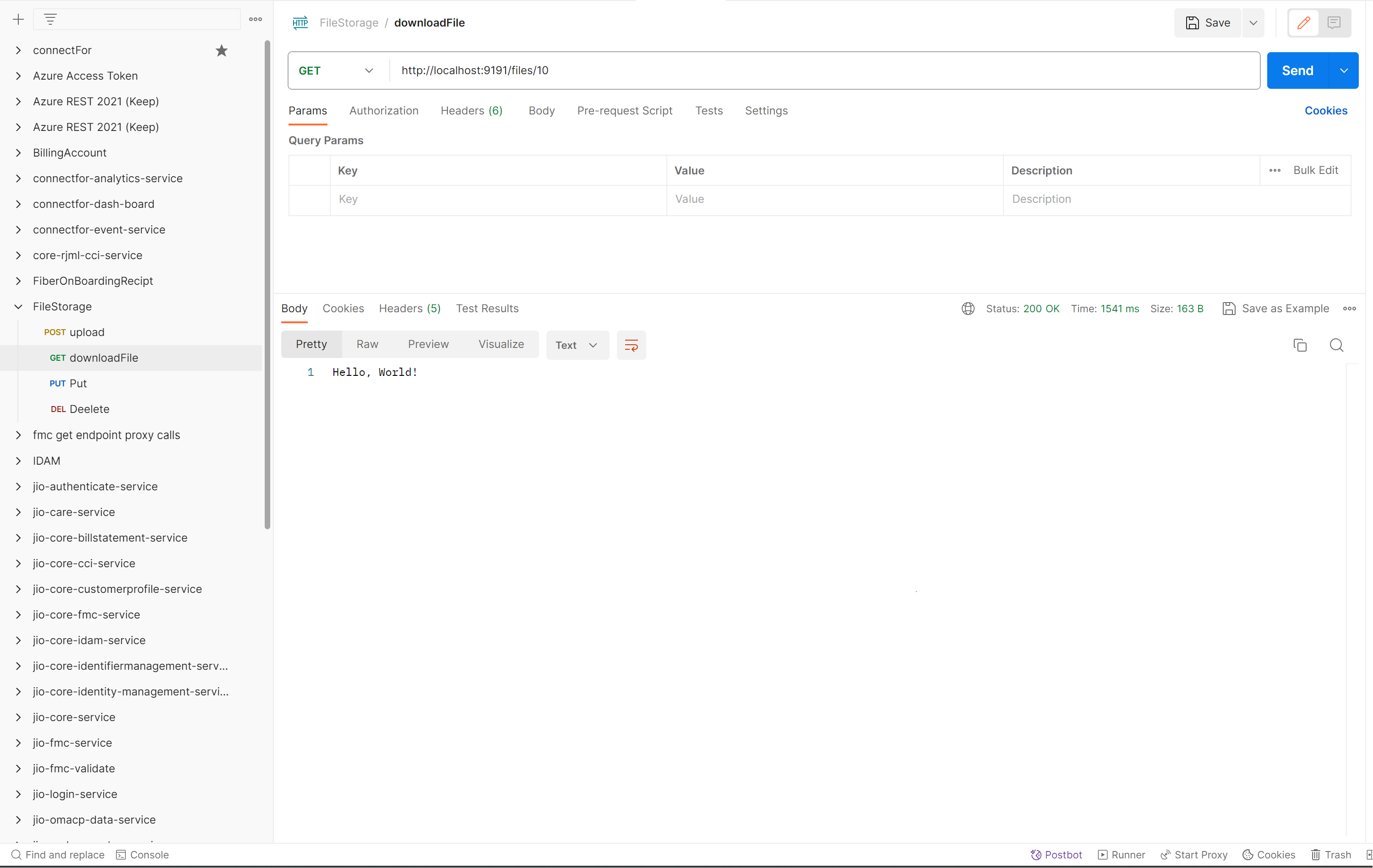Toggle line wrapping in the response viewer

click(631, 345)
